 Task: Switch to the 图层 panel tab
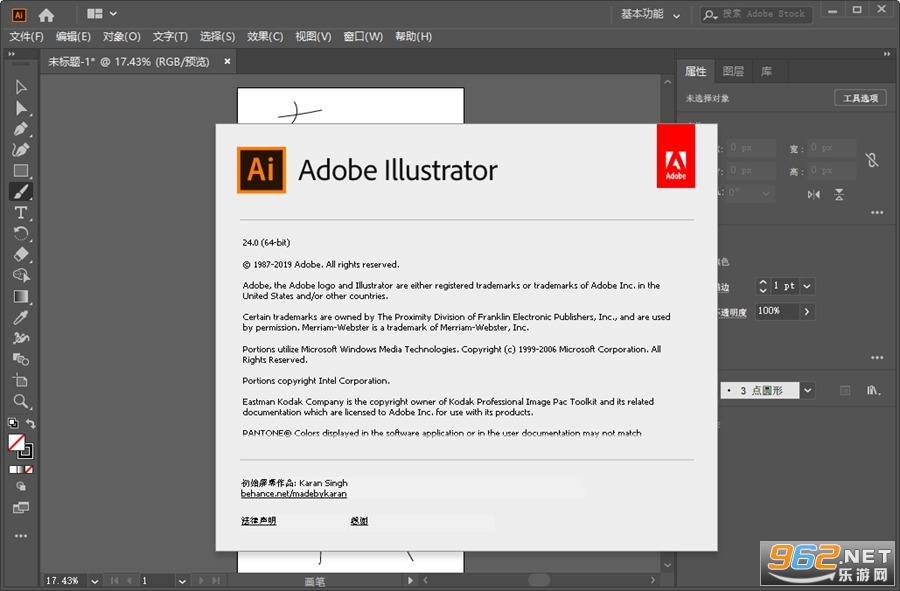(x=733, y=71)
